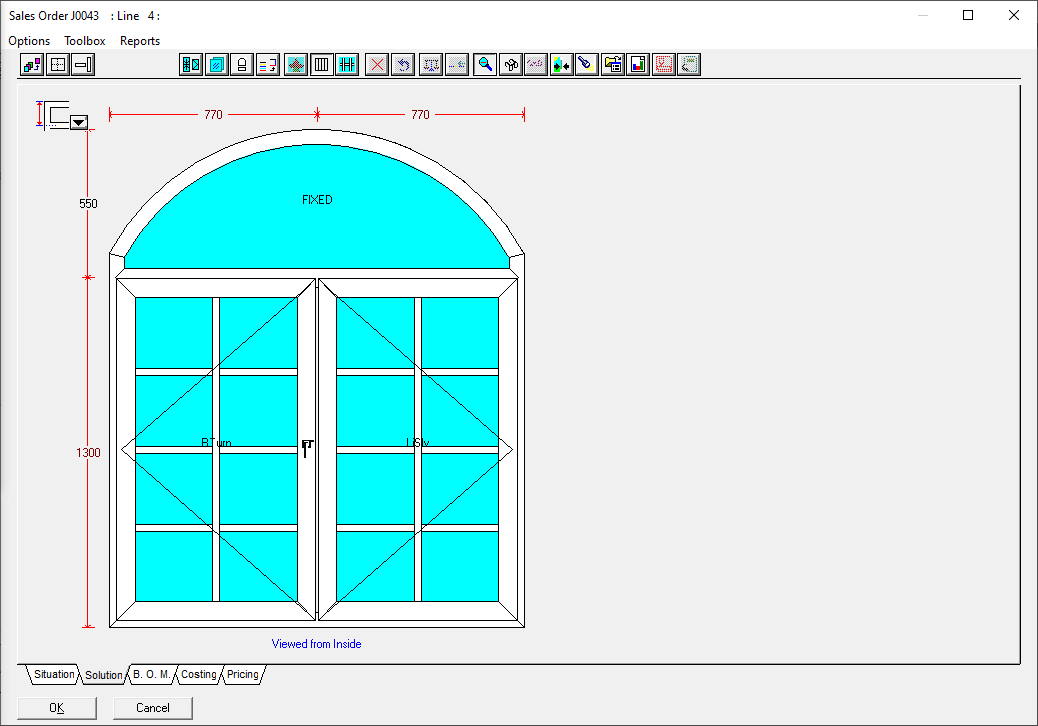Toggle the vertical bars toolbar button
1038x726 pixels.
click(322, 65)
